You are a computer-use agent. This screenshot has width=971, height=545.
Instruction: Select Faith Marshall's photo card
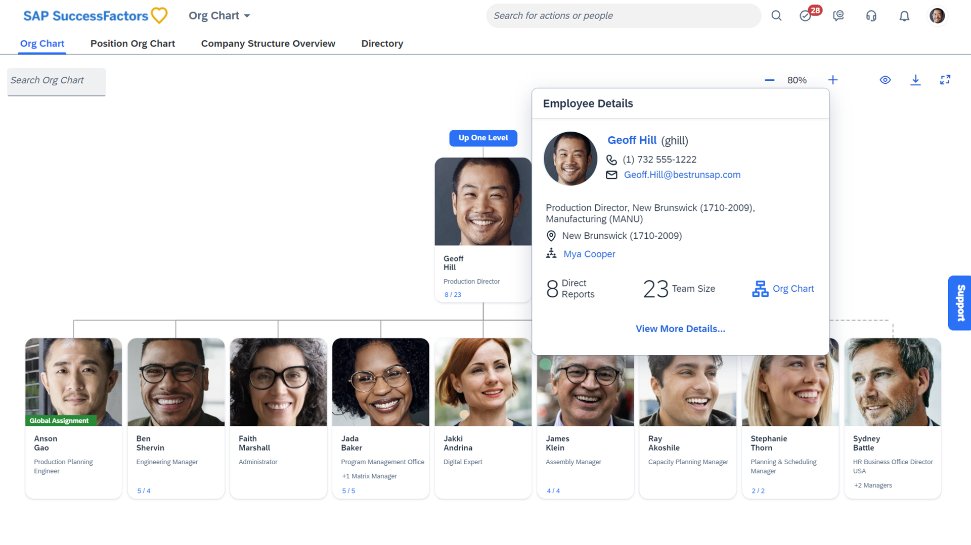278,382
